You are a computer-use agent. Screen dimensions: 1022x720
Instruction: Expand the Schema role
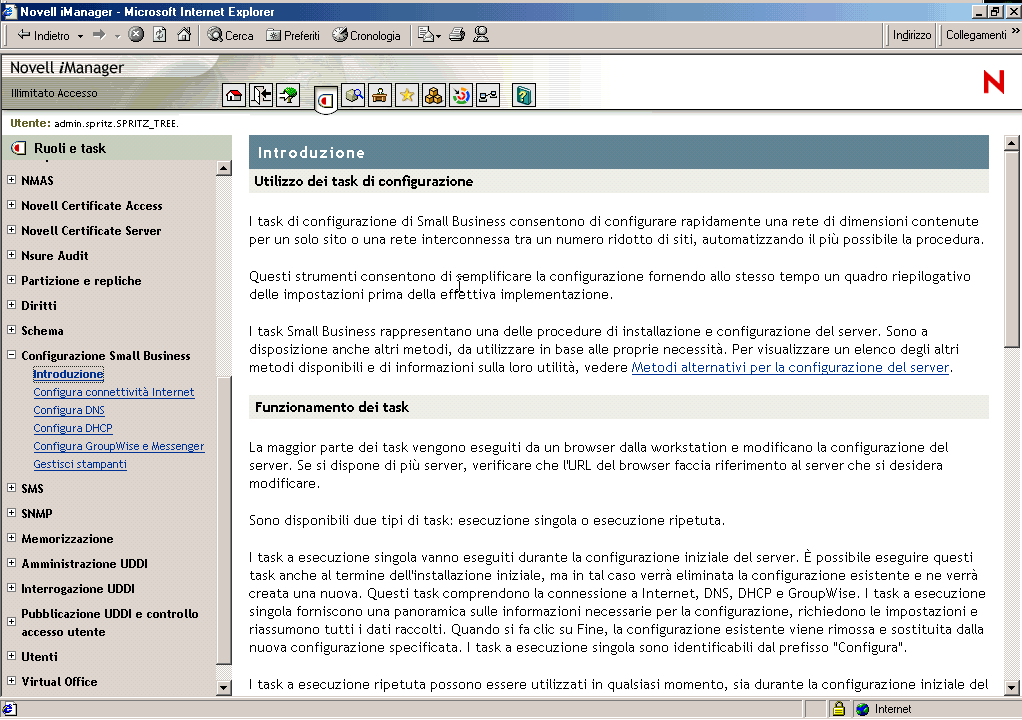click(x=11, y=330)
